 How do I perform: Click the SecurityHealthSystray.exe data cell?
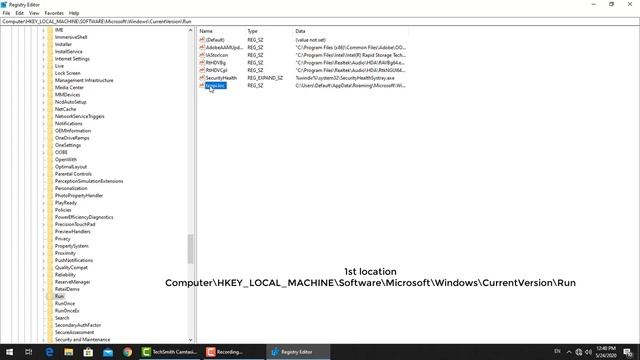click(x=345, y=78)
